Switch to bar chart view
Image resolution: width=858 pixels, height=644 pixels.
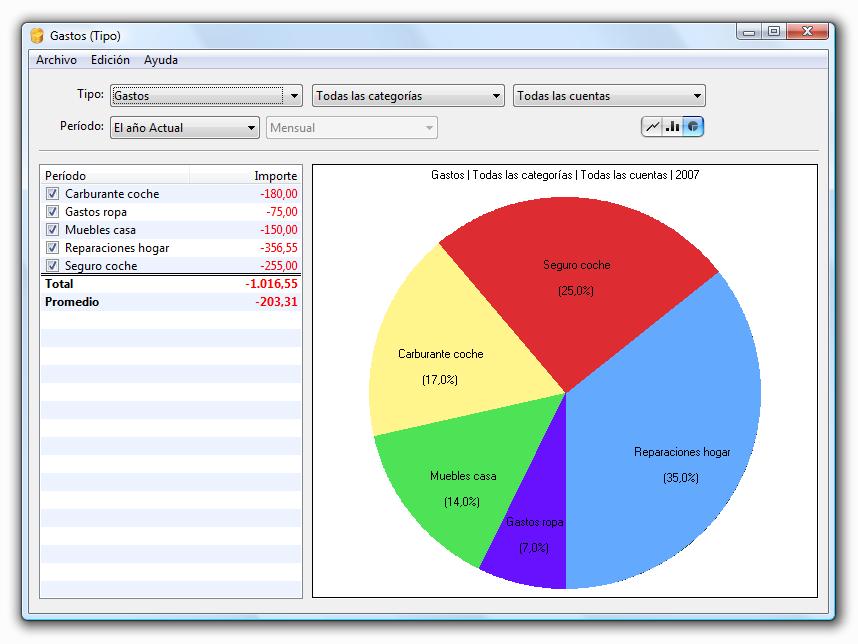pyautogui.click(x=673, y=127)
